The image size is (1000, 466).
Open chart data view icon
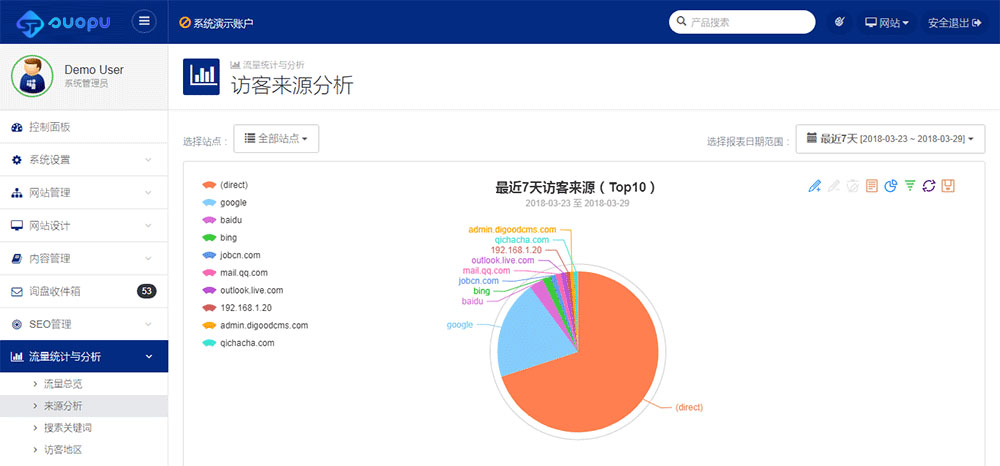pos(872,186)
